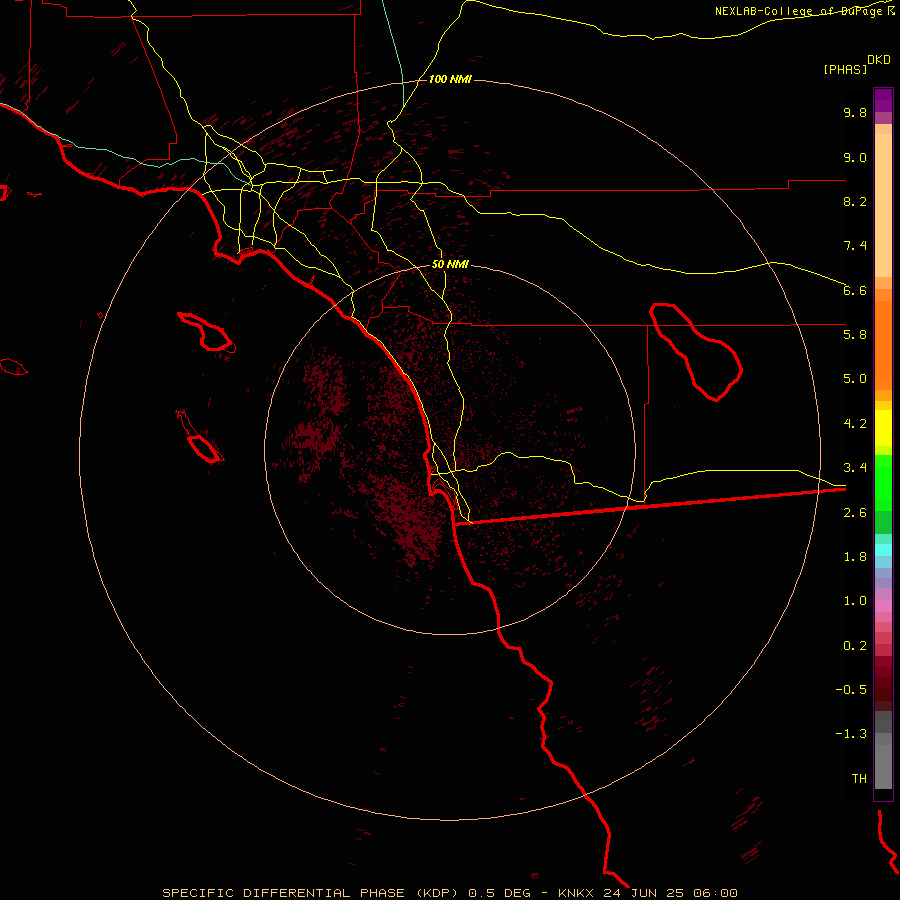900x900 pixels.
Task: Click the DKD label above the scale
Action: pos(879,60)
